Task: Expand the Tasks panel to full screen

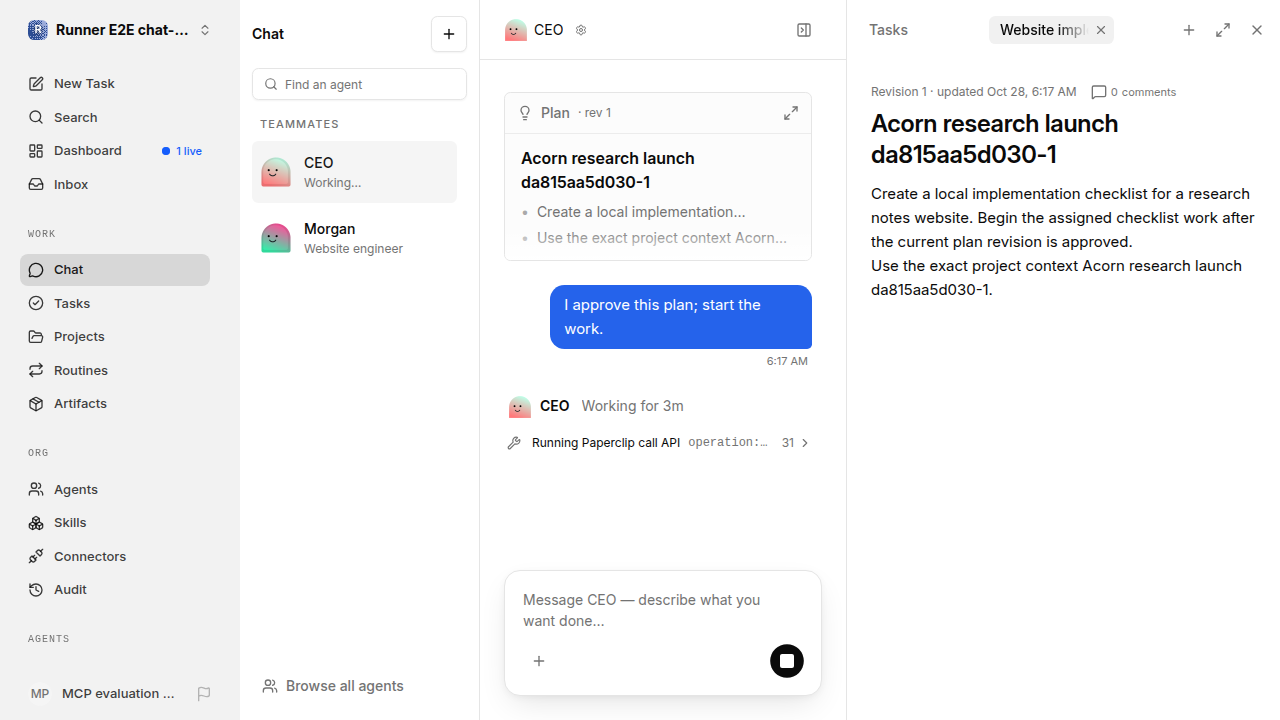Action: pyautogui.click(x=1223, y=30)
